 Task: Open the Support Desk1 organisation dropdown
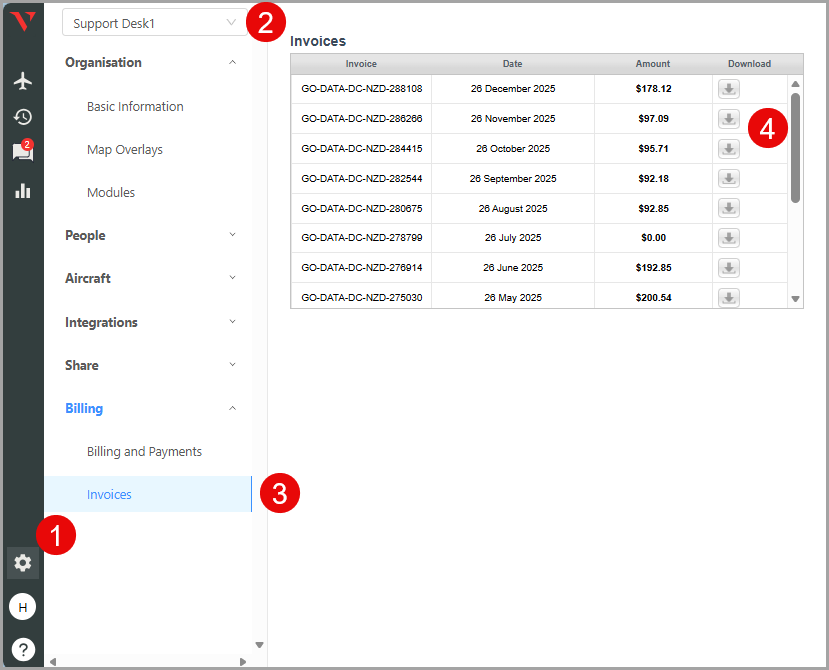(154, 23)
